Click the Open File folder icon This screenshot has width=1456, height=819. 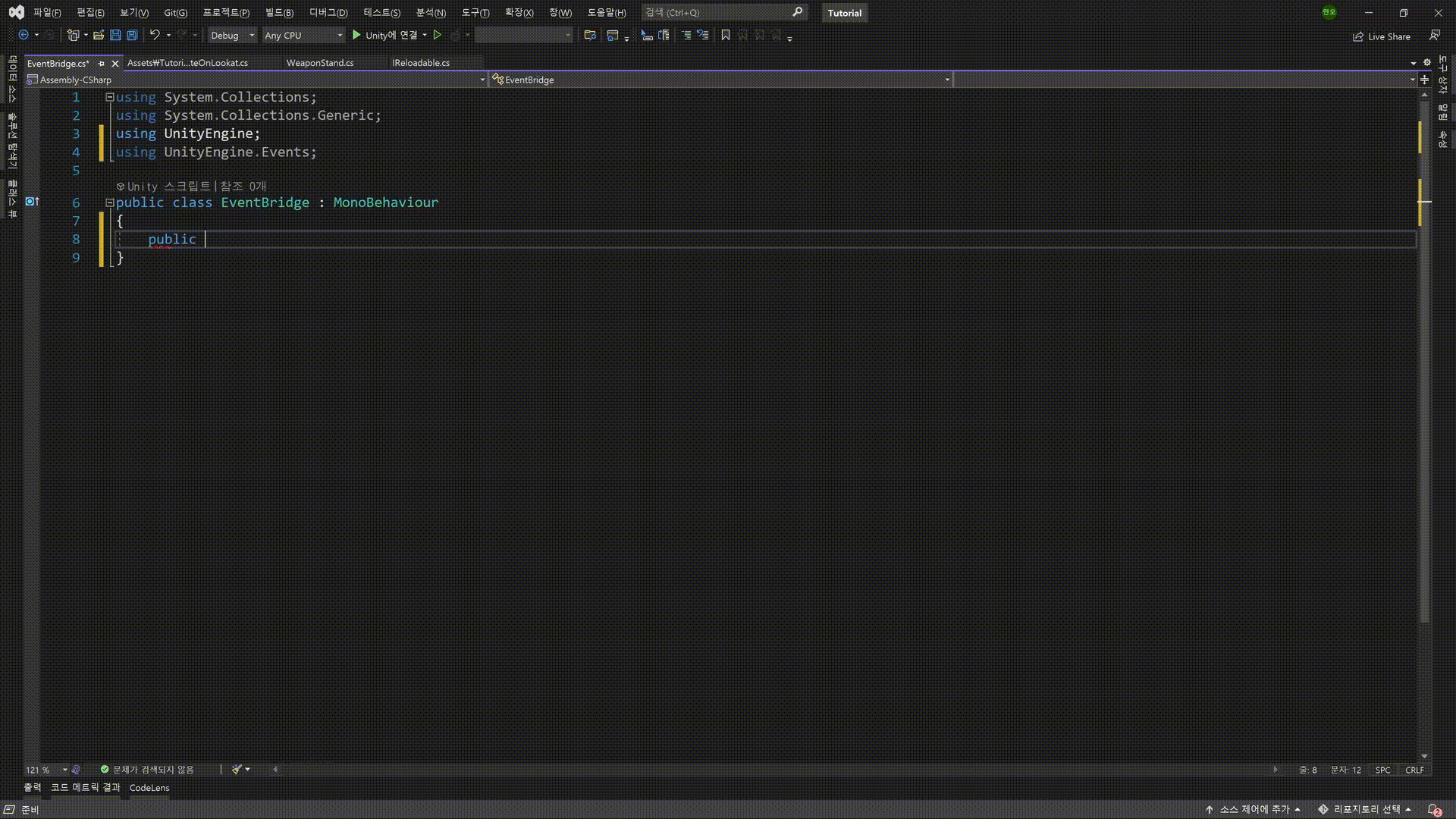(x=99, y=35)
